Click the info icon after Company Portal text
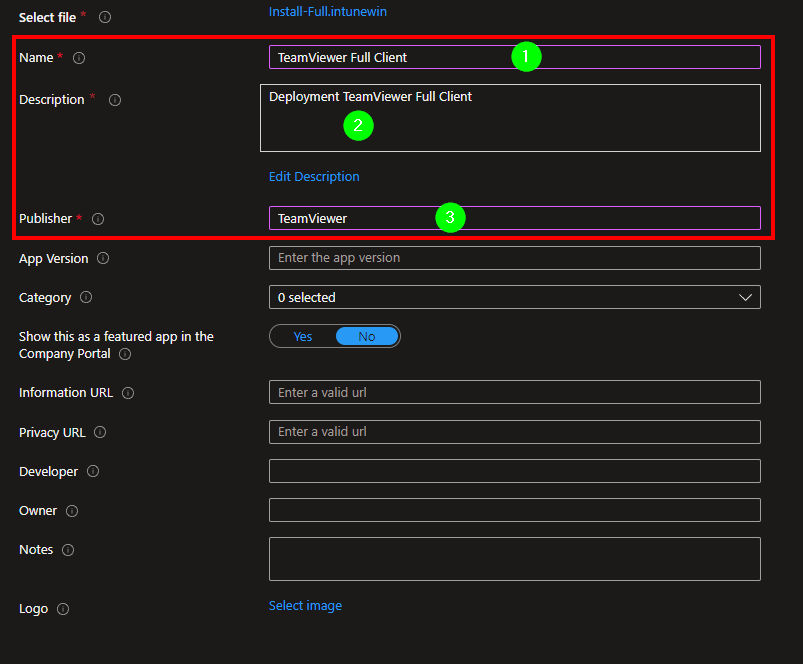 click(x=125, y=354)
